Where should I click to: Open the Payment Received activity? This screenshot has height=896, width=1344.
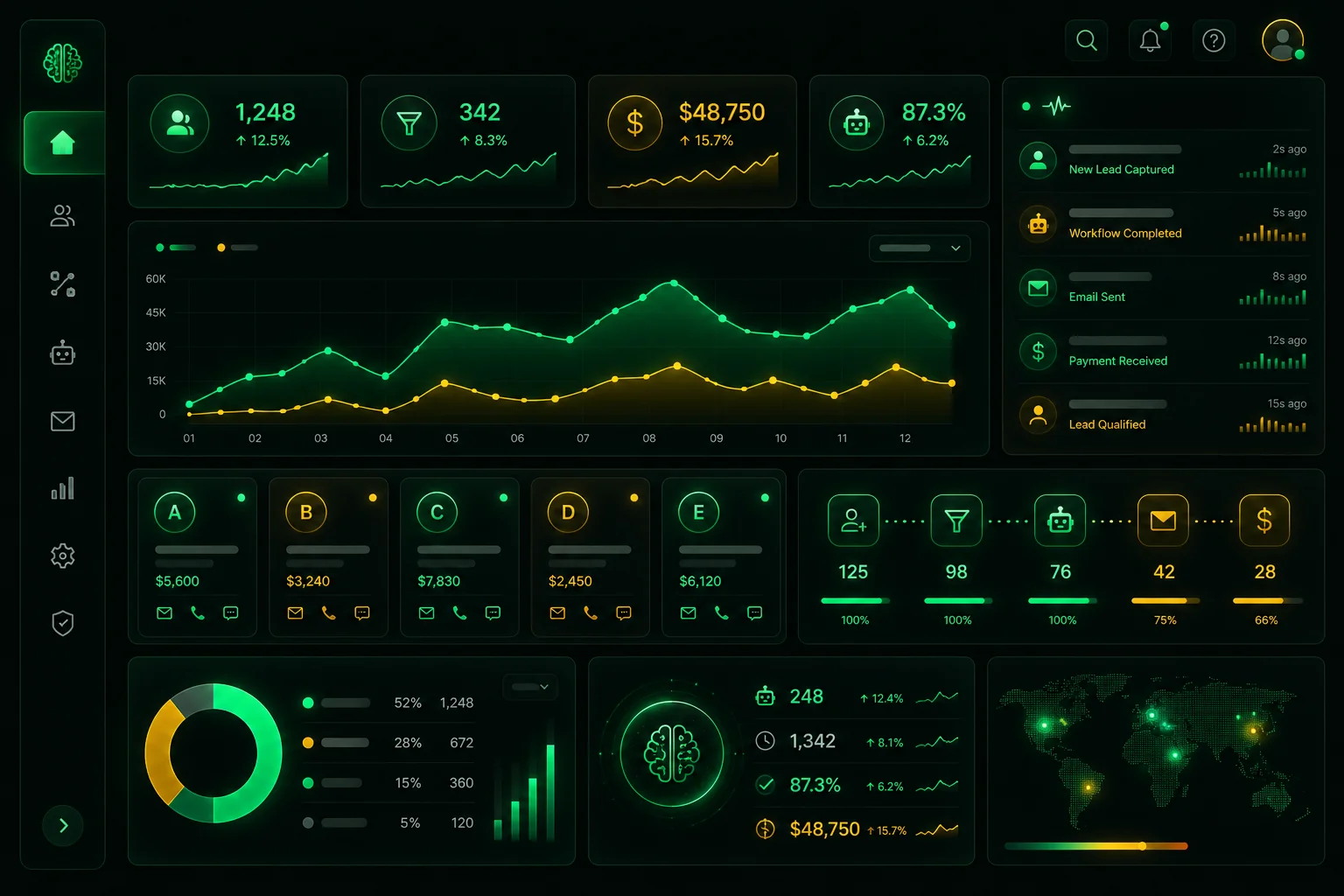pos(1163,352)
